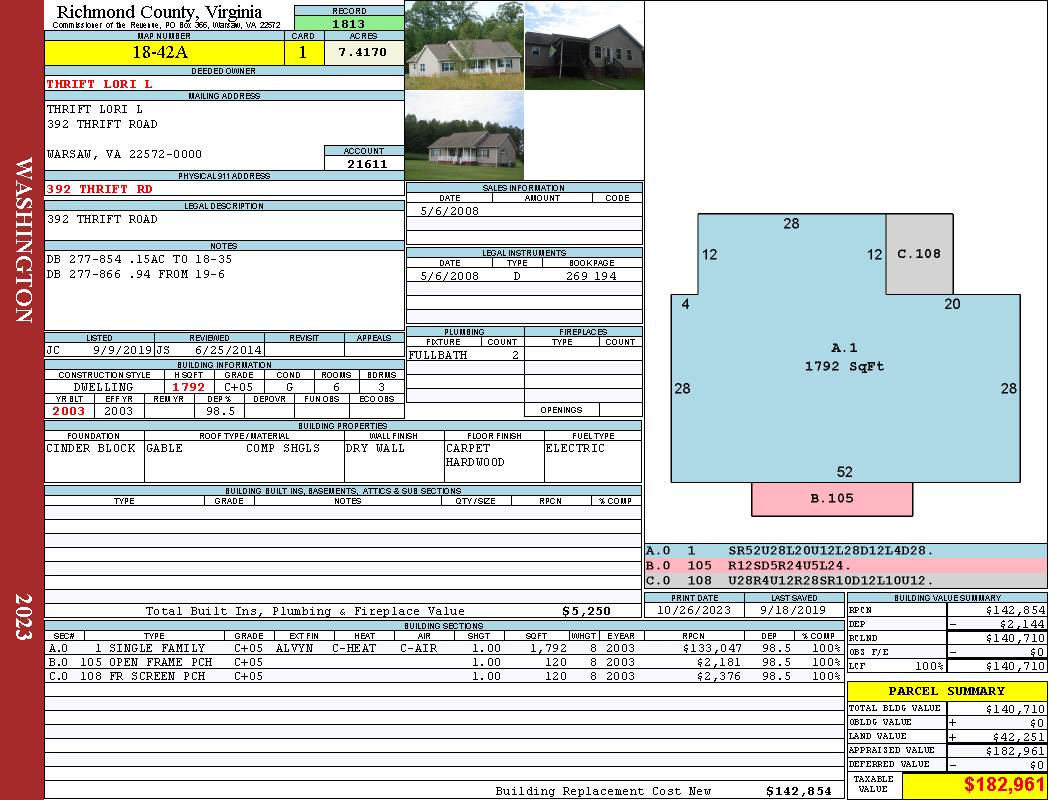Select sketch area A.1 1792 SqFt
Image resolution: width=1050 pixels, height=800 pixels.
[844, 357]
